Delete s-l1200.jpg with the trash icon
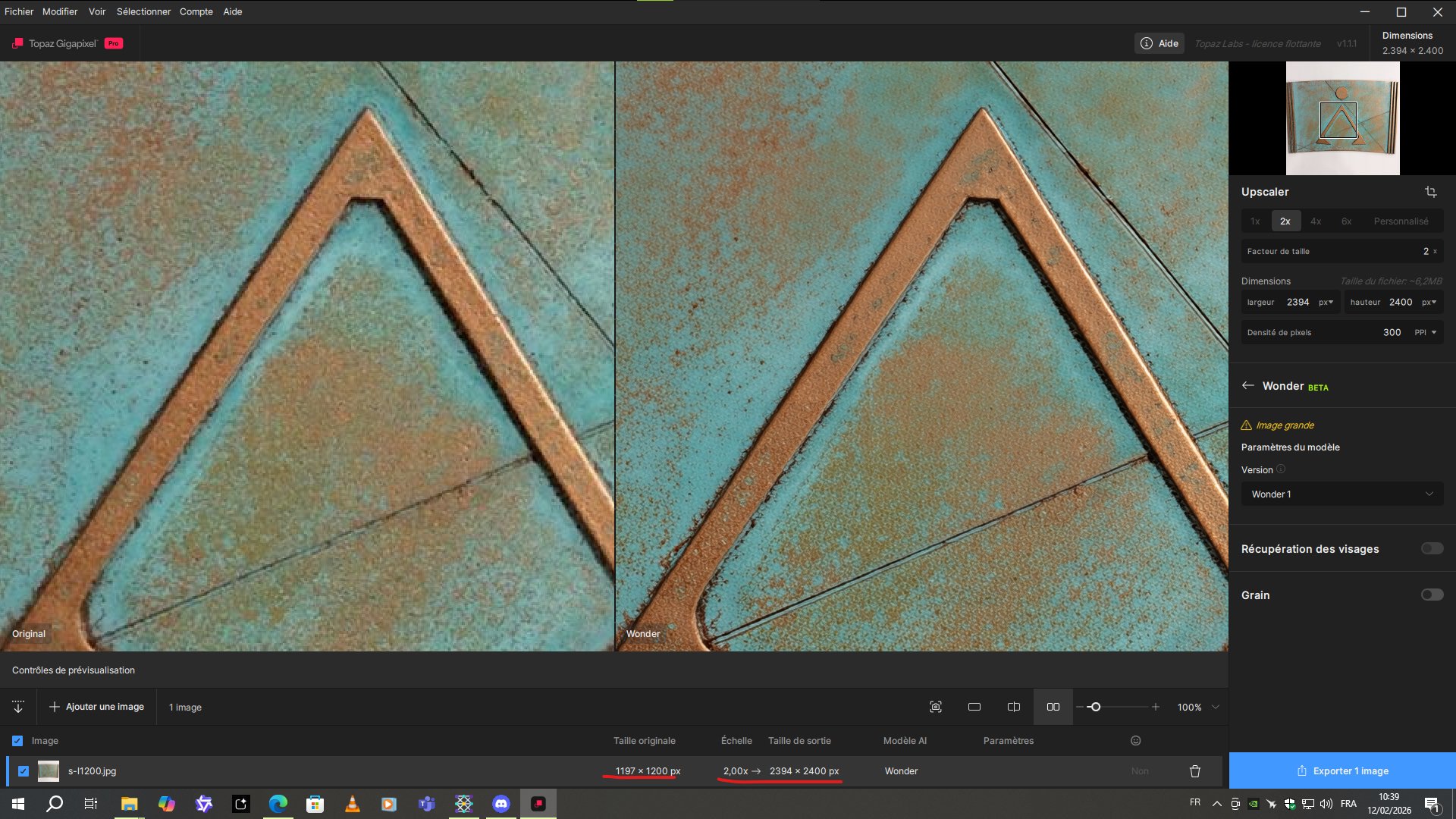Image resolution: width=1456 pixels, height=819 pixels. tap(1195, 771)
